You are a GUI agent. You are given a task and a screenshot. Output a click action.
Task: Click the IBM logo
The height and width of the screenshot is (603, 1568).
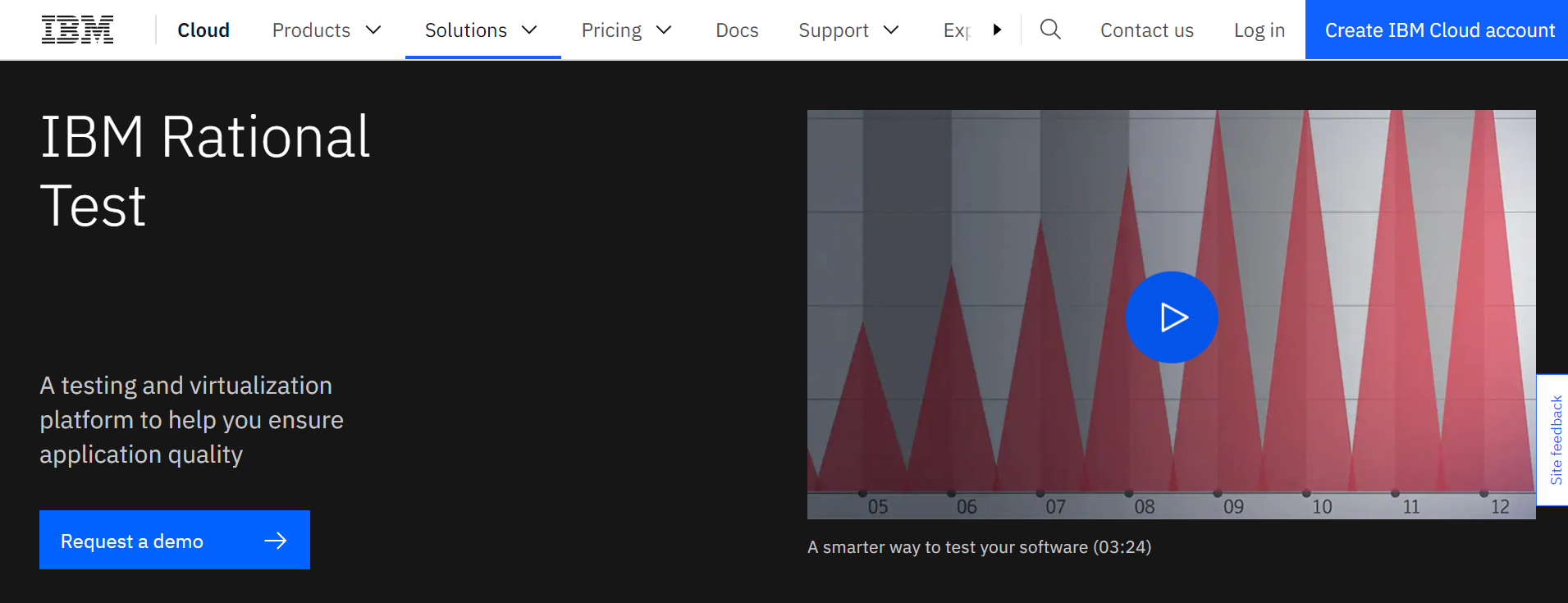[x=77, y=30]
